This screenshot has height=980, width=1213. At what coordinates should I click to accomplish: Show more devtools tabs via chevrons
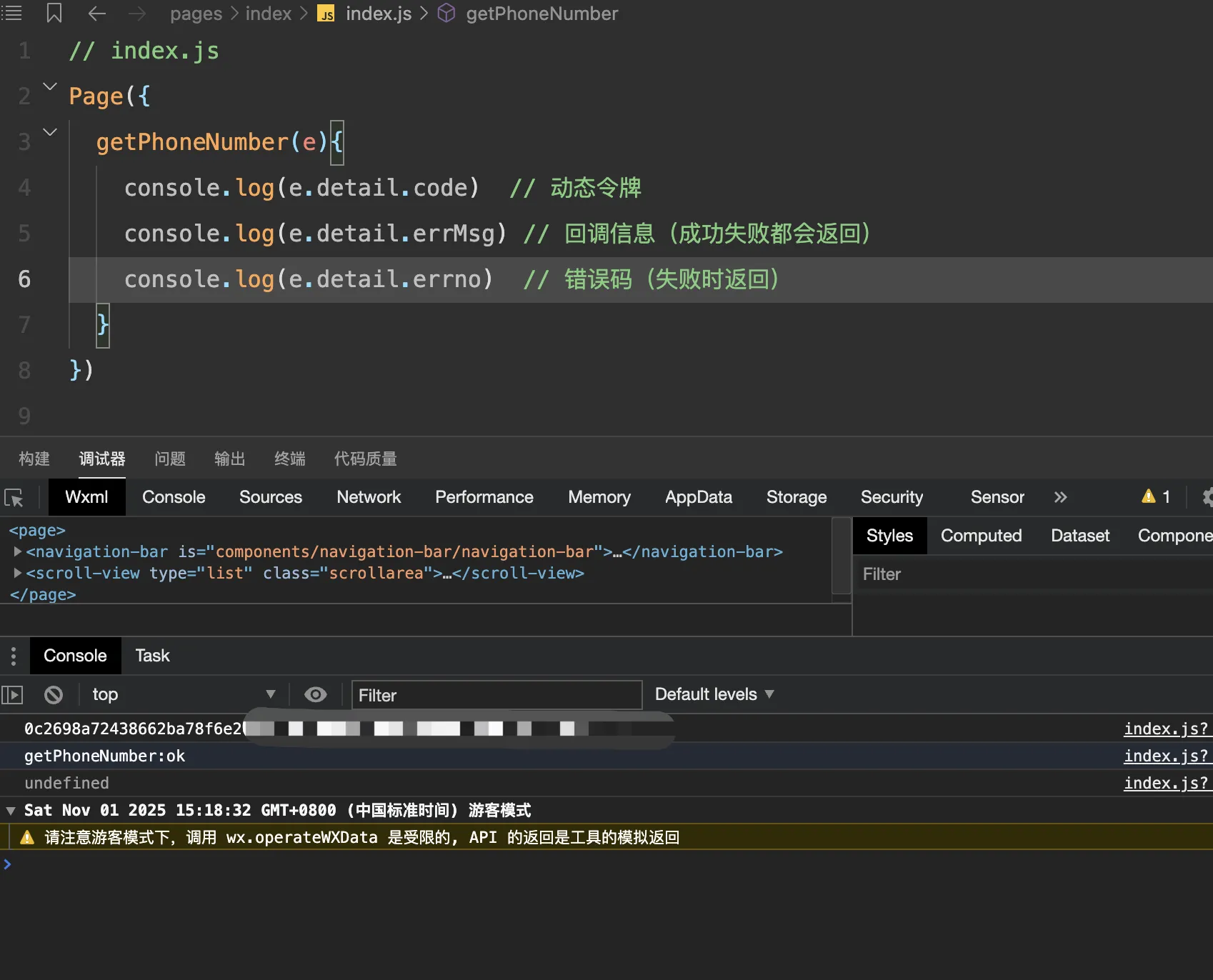click(x=1060, y=497)
